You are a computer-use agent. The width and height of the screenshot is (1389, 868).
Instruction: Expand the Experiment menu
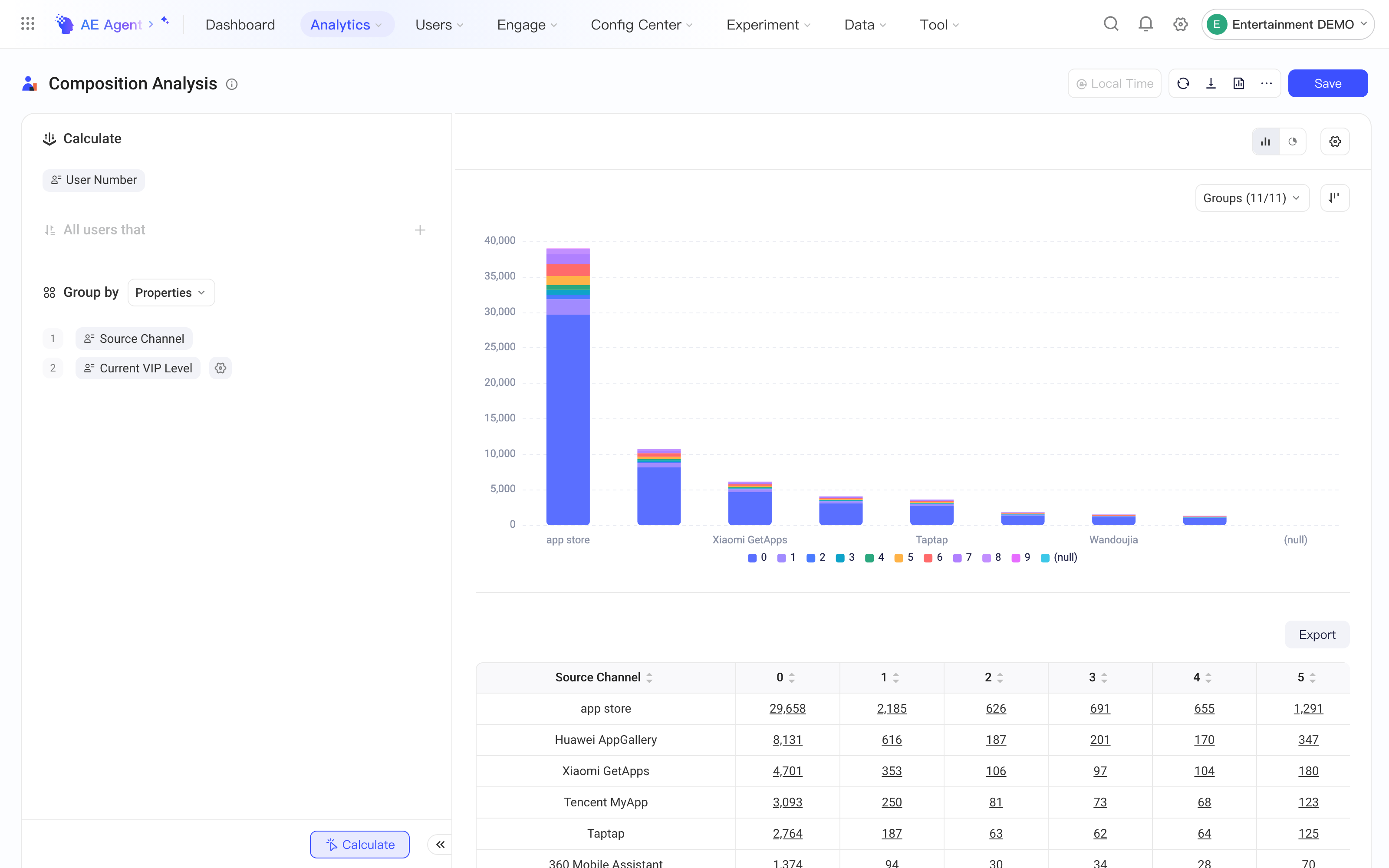click(x=769, y=25)
